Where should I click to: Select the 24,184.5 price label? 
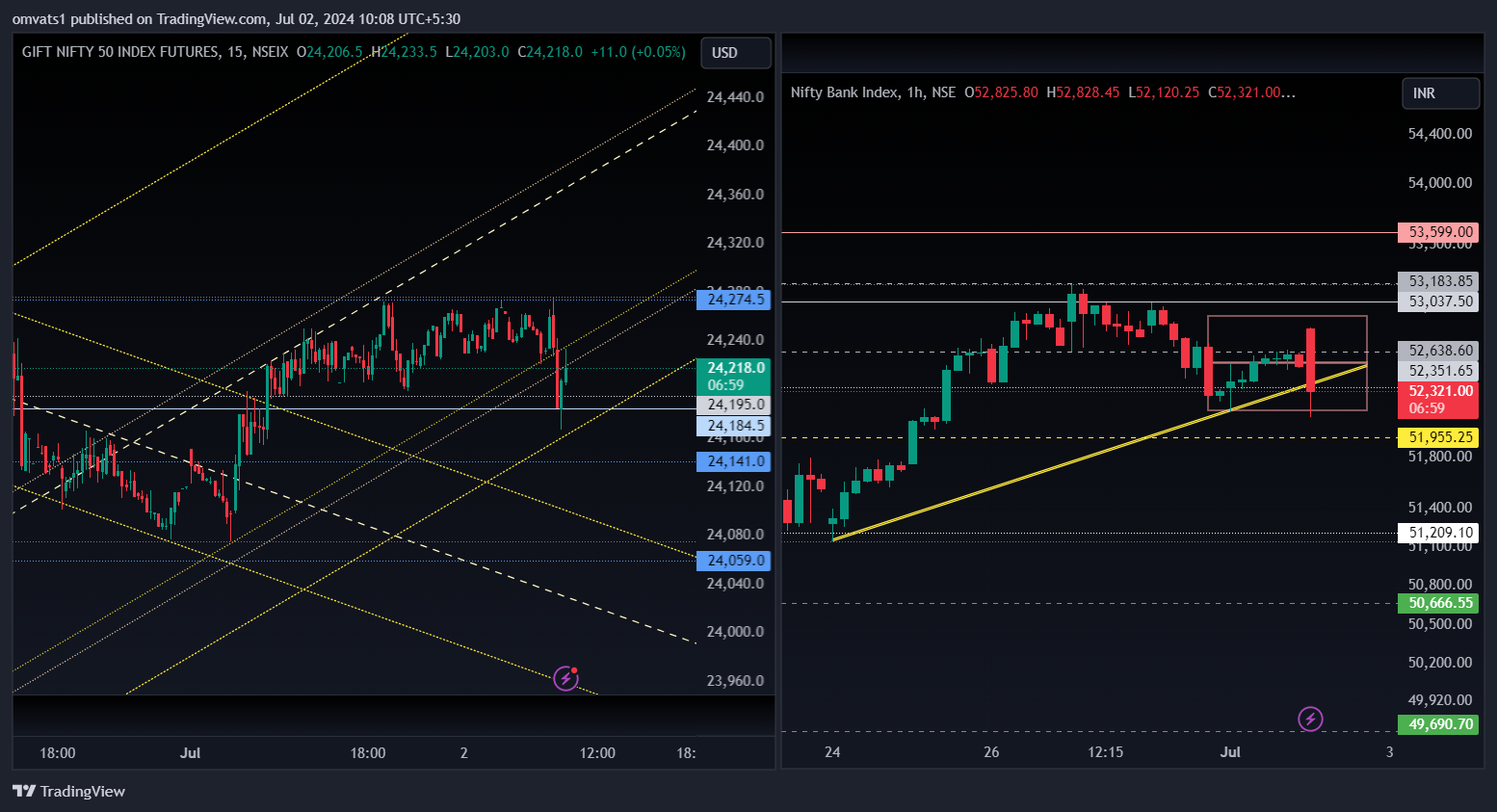[733, 426]
